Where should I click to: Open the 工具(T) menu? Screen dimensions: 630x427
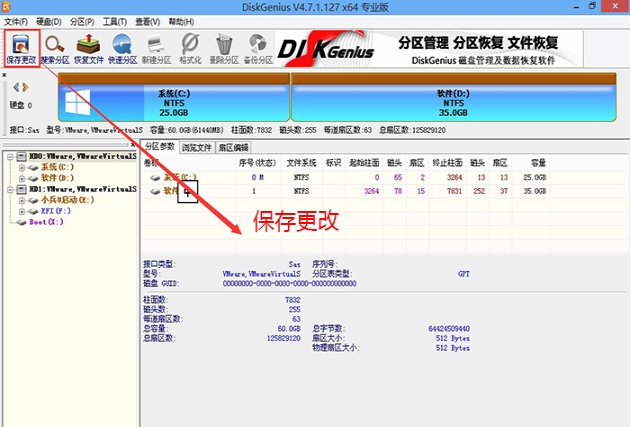(x=115, y=20)
